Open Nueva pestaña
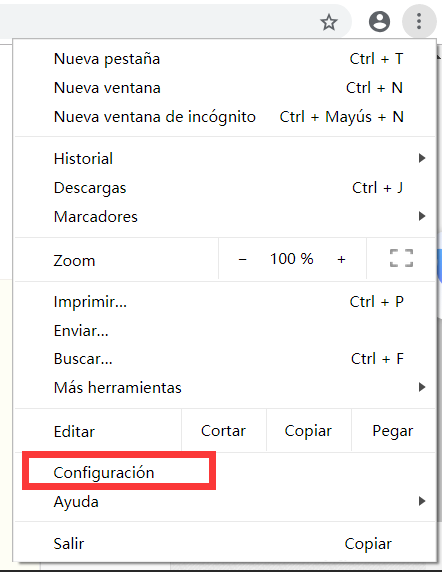 225,59
